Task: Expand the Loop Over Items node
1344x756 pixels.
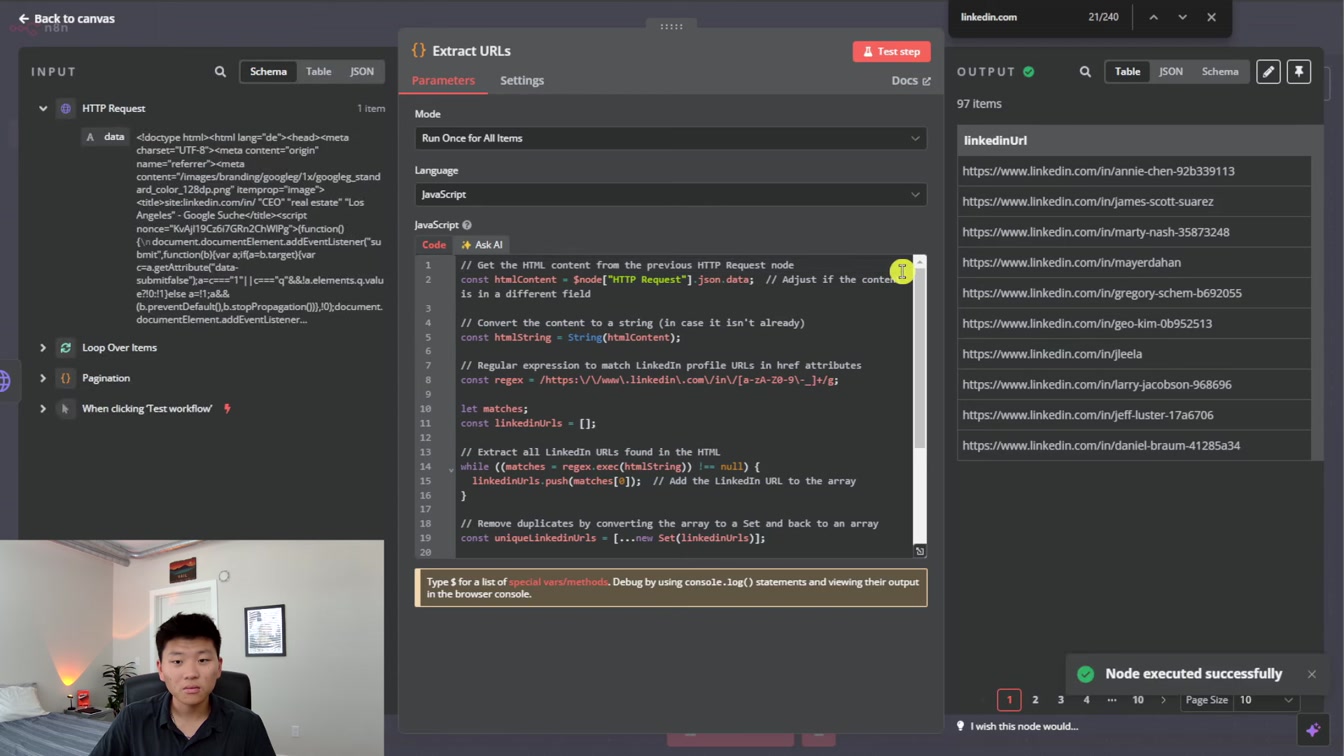Action: pos(43,348)
